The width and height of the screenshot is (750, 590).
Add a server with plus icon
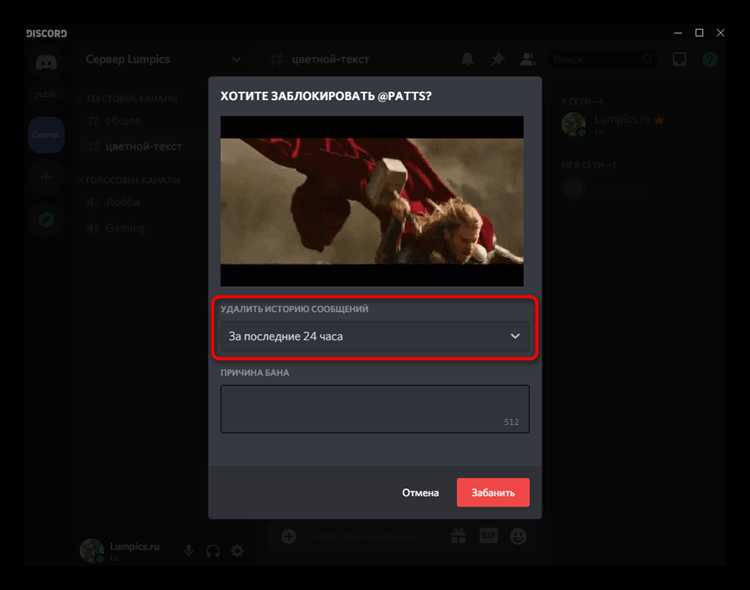pos(46,178)
